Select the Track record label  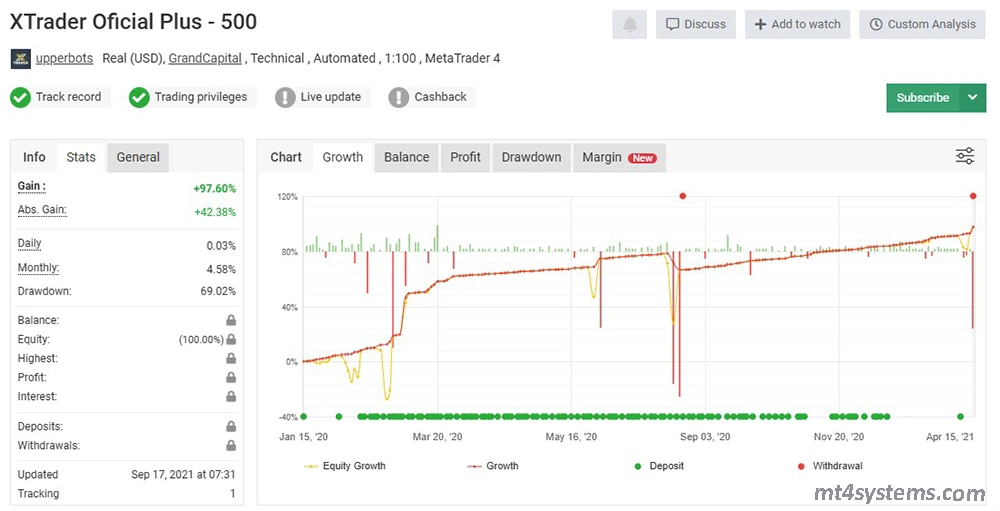pos(68,97)
